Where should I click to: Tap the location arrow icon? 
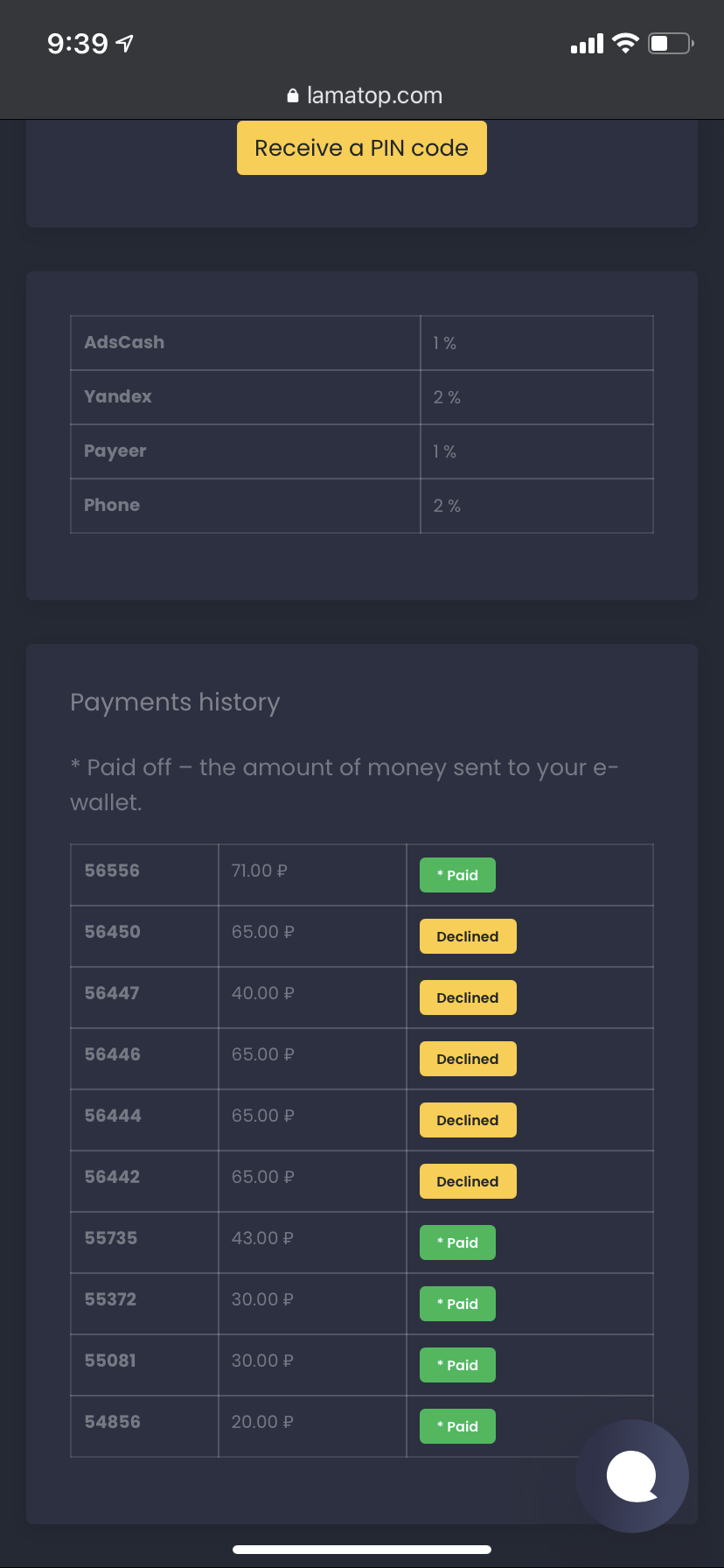(125, 43)
